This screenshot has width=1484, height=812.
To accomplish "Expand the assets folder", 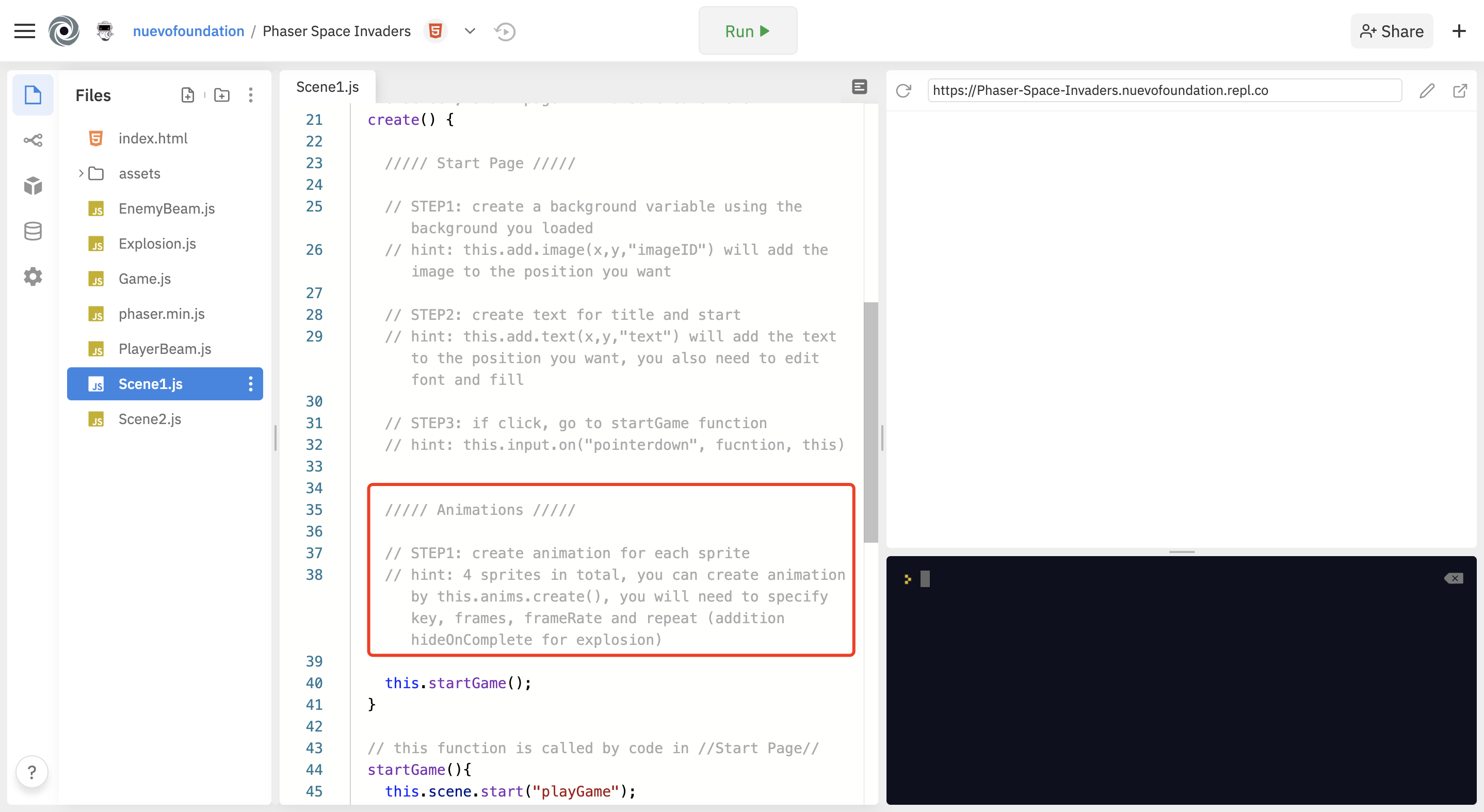I will click(81, 173).
